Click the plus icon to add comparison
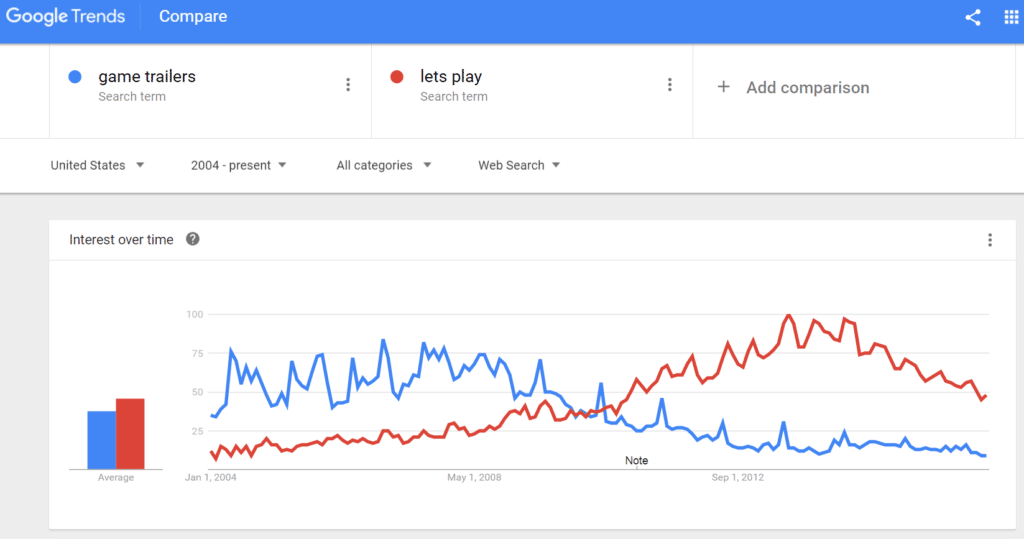 coord(724,87)
